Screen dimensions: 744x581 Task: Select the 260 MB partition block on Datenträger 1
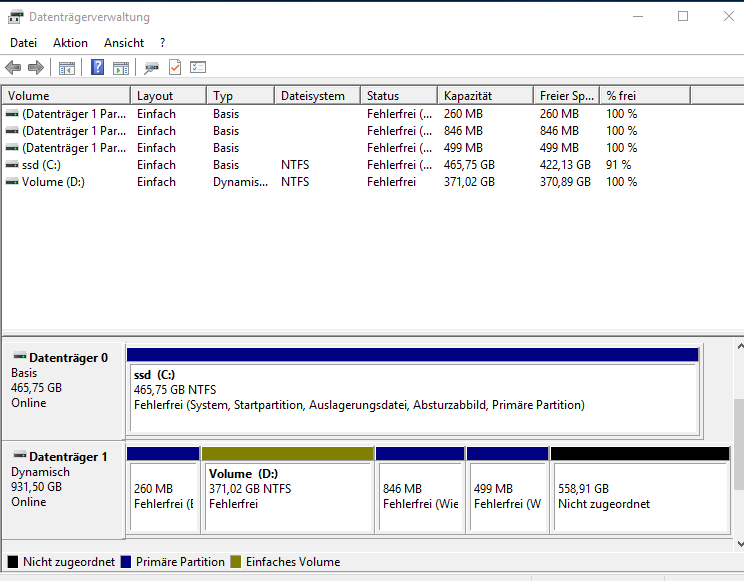[163, 490]
